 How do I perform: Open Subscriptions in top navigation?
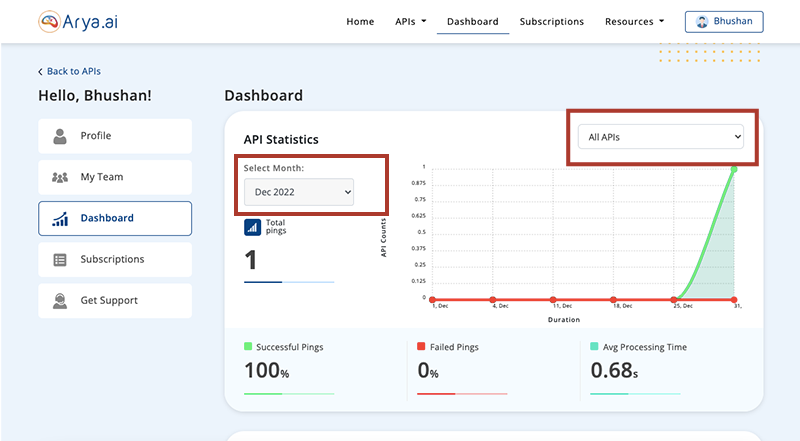pos(552,21)
